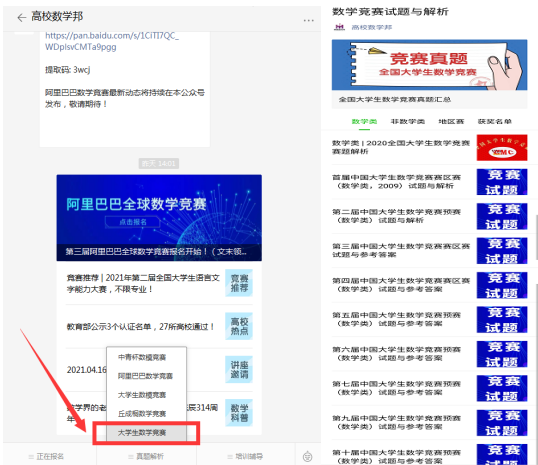Click 竞赛试题 thumbnail beside 第六届 entry
Image resolution: width=538 pixels, height=465 pixels.
point(502,354)
